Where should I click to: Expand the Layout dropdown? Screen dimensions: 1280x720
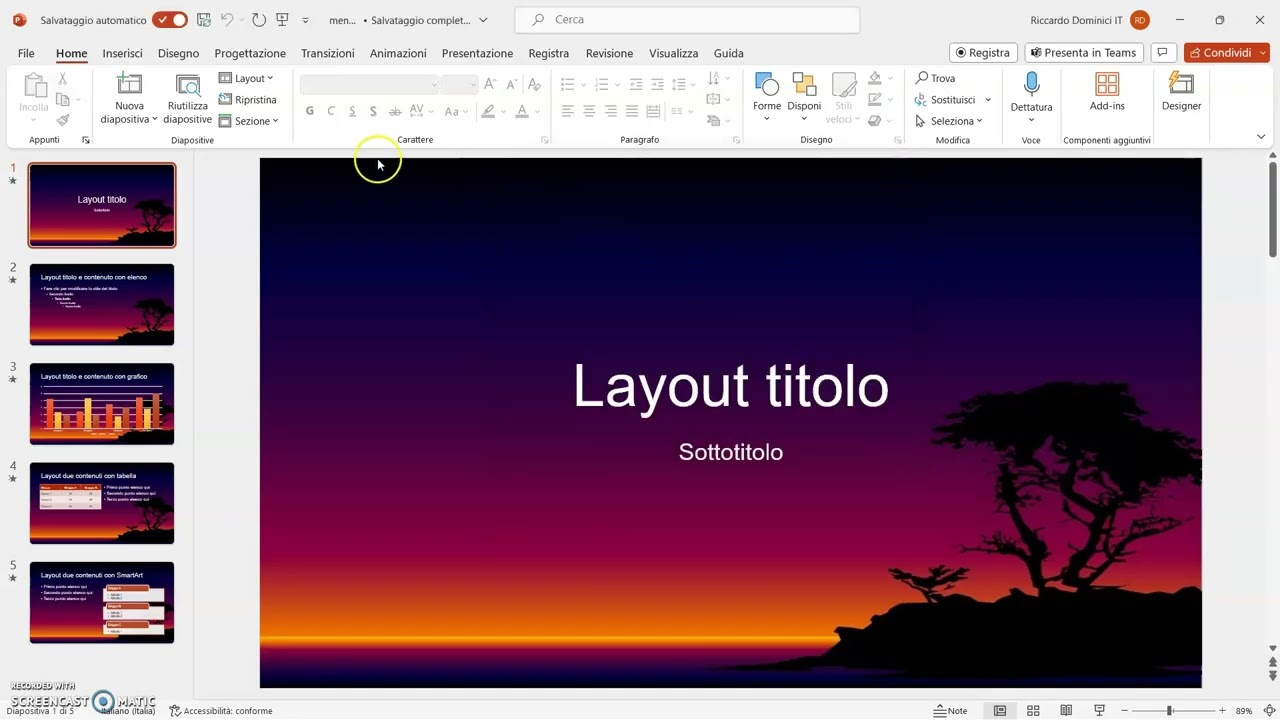coord(246,78)
